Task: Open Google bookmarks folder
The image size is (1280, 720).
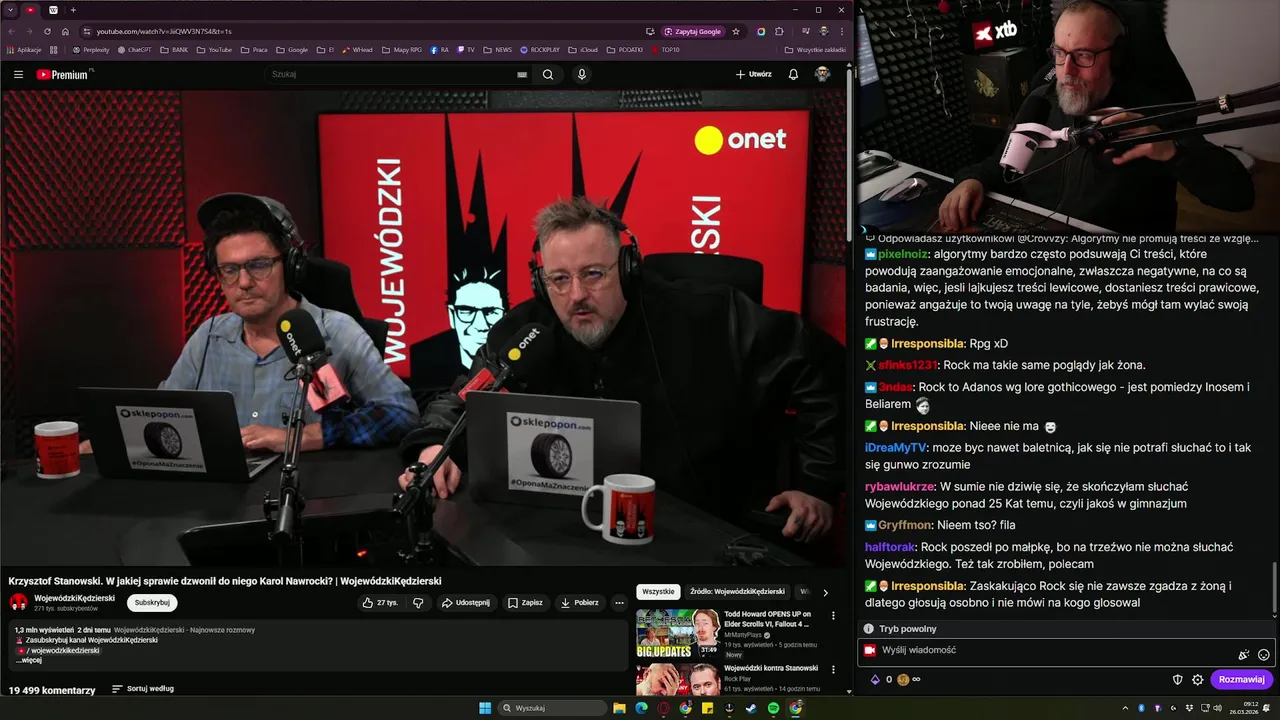Action: 292,49
